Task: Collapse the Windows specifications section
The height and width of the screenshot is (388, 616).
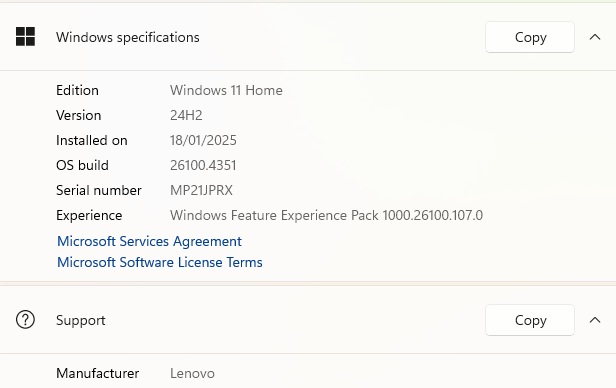Action: [595, 37]
